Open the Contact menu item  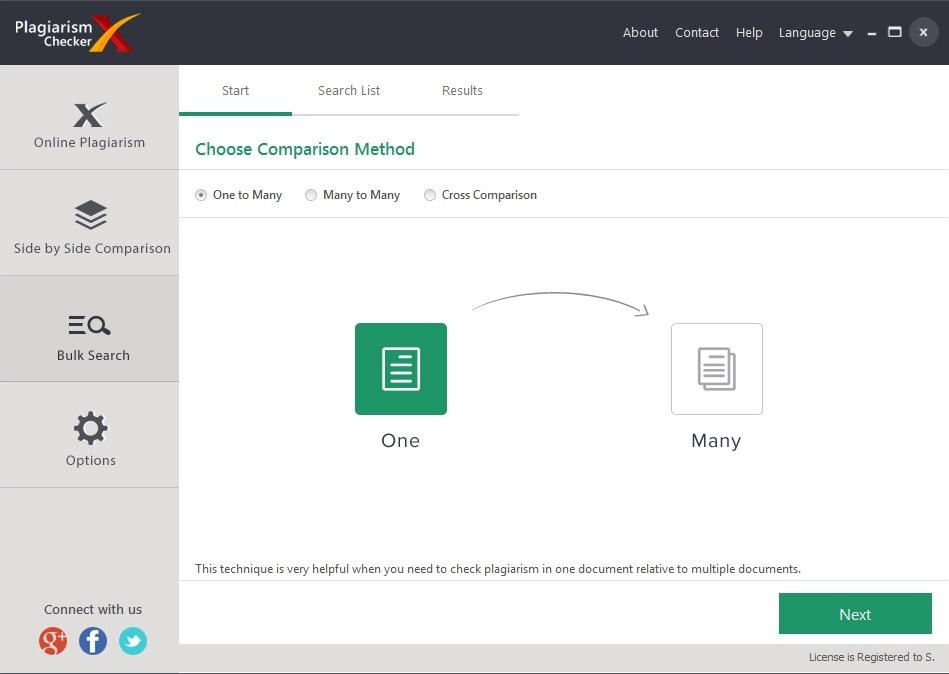click(x=697, y=33)
